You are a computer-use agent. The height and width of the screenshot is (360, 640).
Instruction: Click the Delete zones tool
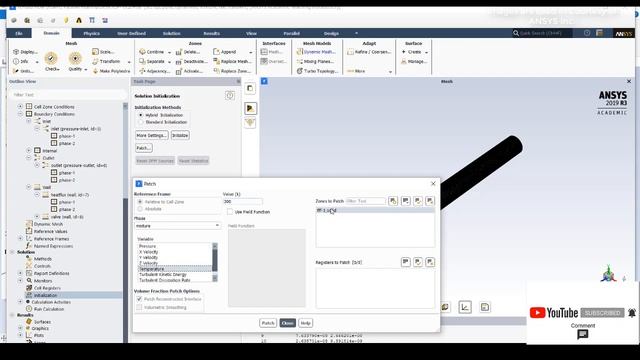(188, 52)
